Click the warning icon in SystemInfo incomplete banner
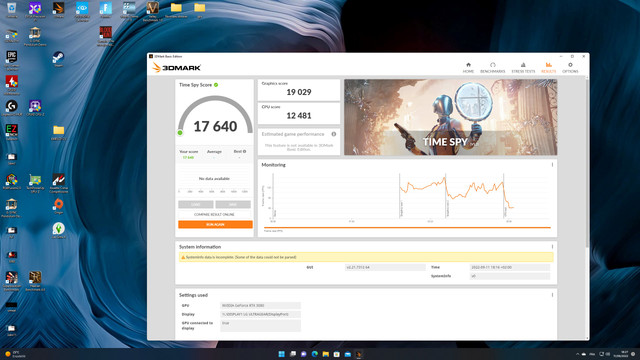640x360 pixels. pos(183,257)
